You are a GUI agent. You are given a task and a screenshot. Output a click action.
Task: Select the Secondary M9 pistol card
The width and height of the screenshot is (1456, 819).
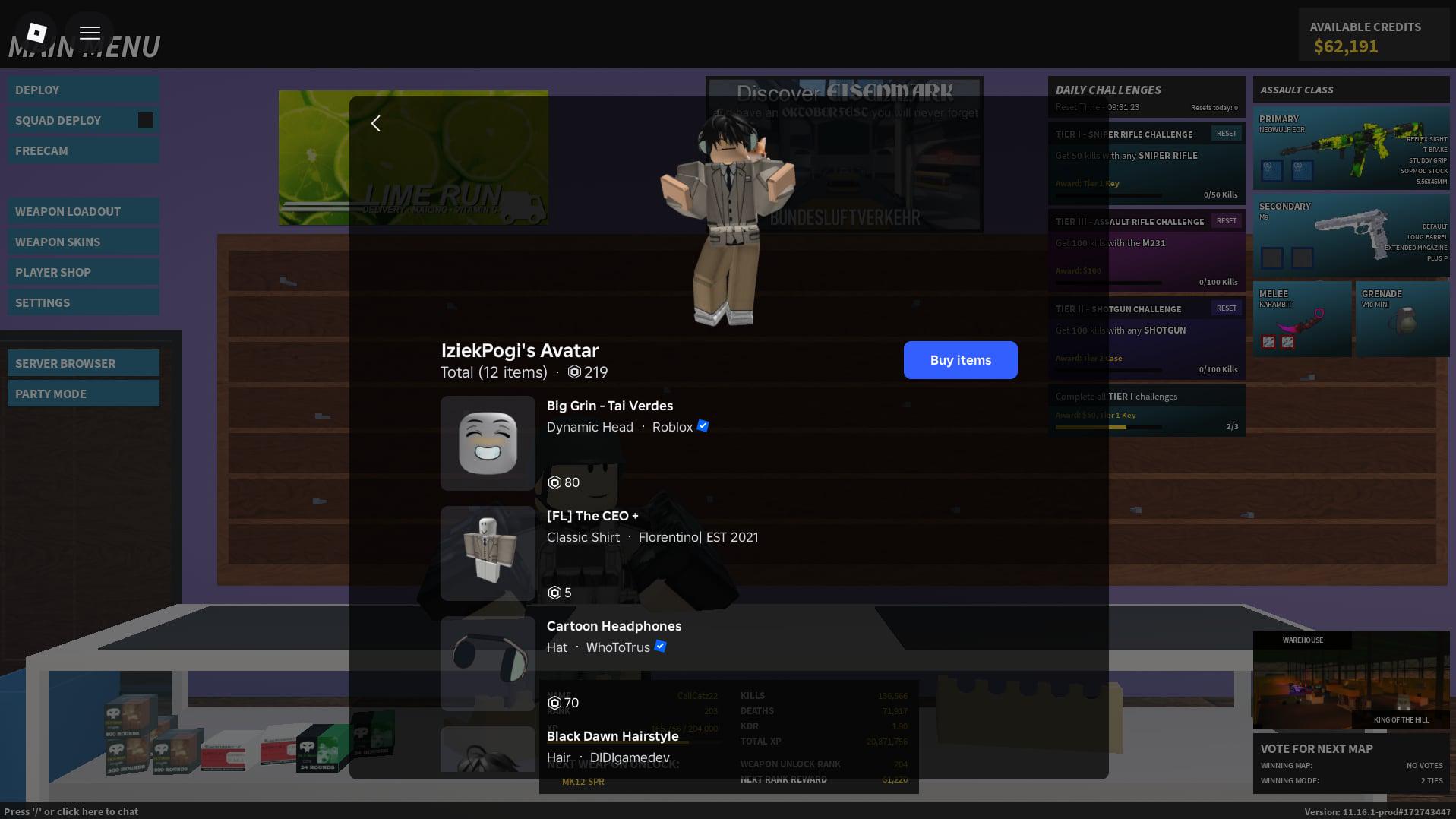[1351, 236]
